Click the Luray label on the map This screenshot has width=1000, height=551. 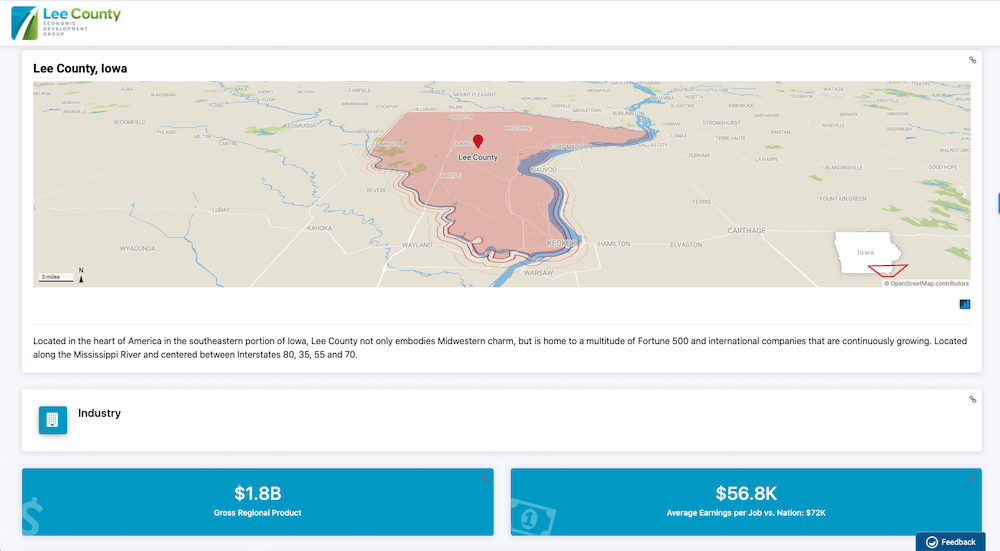click(x=221, y=210)
